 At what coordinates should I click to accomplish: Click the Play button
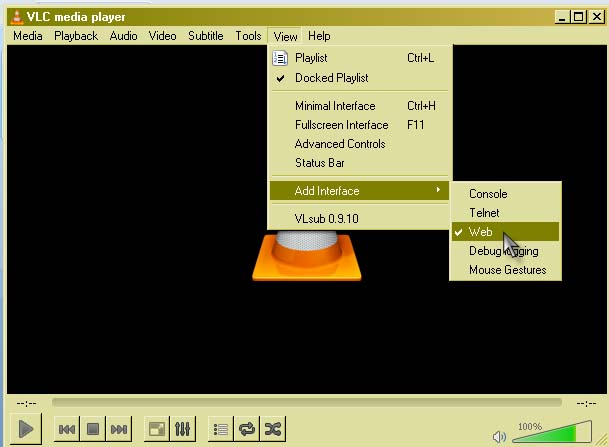[x=26, y=429]
